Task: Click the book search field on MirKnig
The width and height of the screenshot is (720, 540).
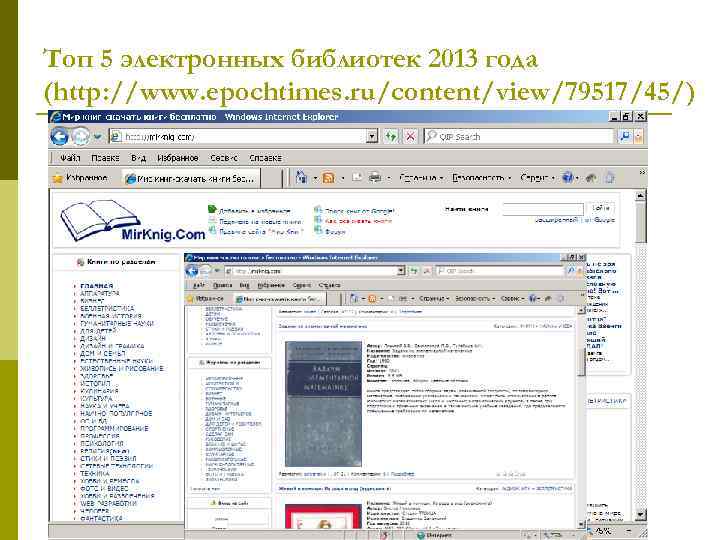Action: (x=543, y=209)
